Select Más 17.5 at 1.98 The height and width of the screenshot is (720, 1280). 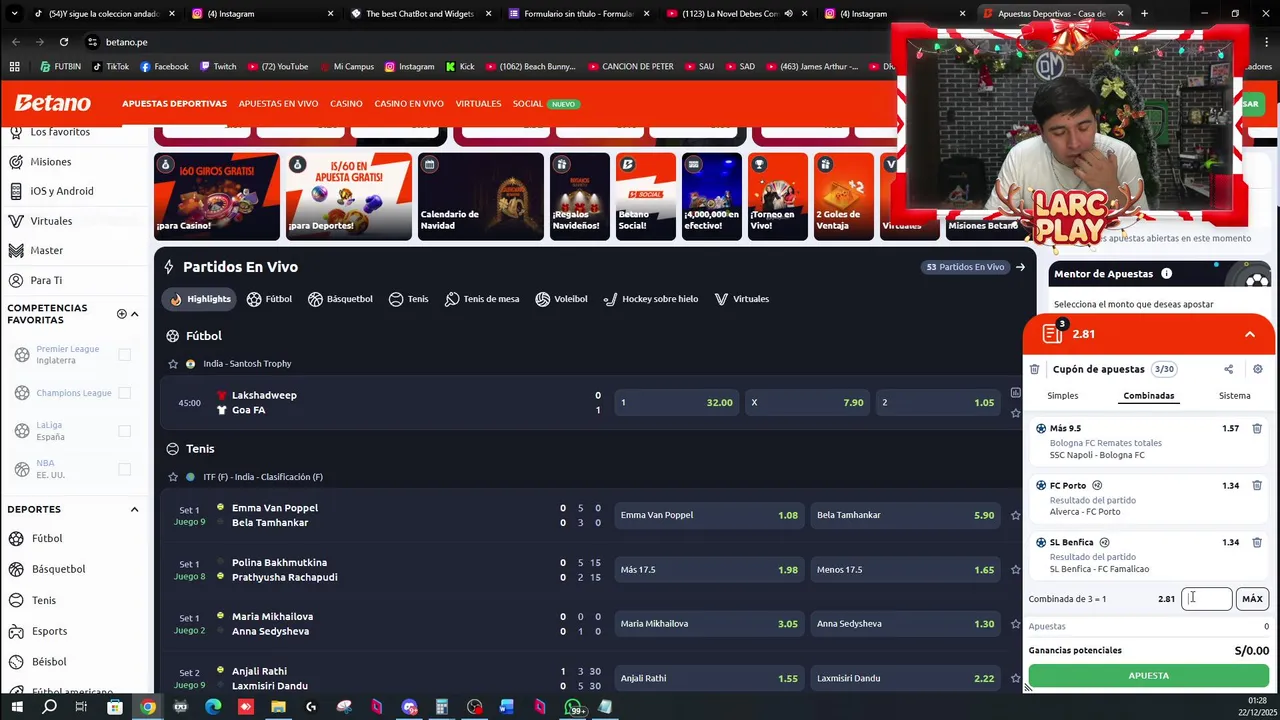point(710,569)
